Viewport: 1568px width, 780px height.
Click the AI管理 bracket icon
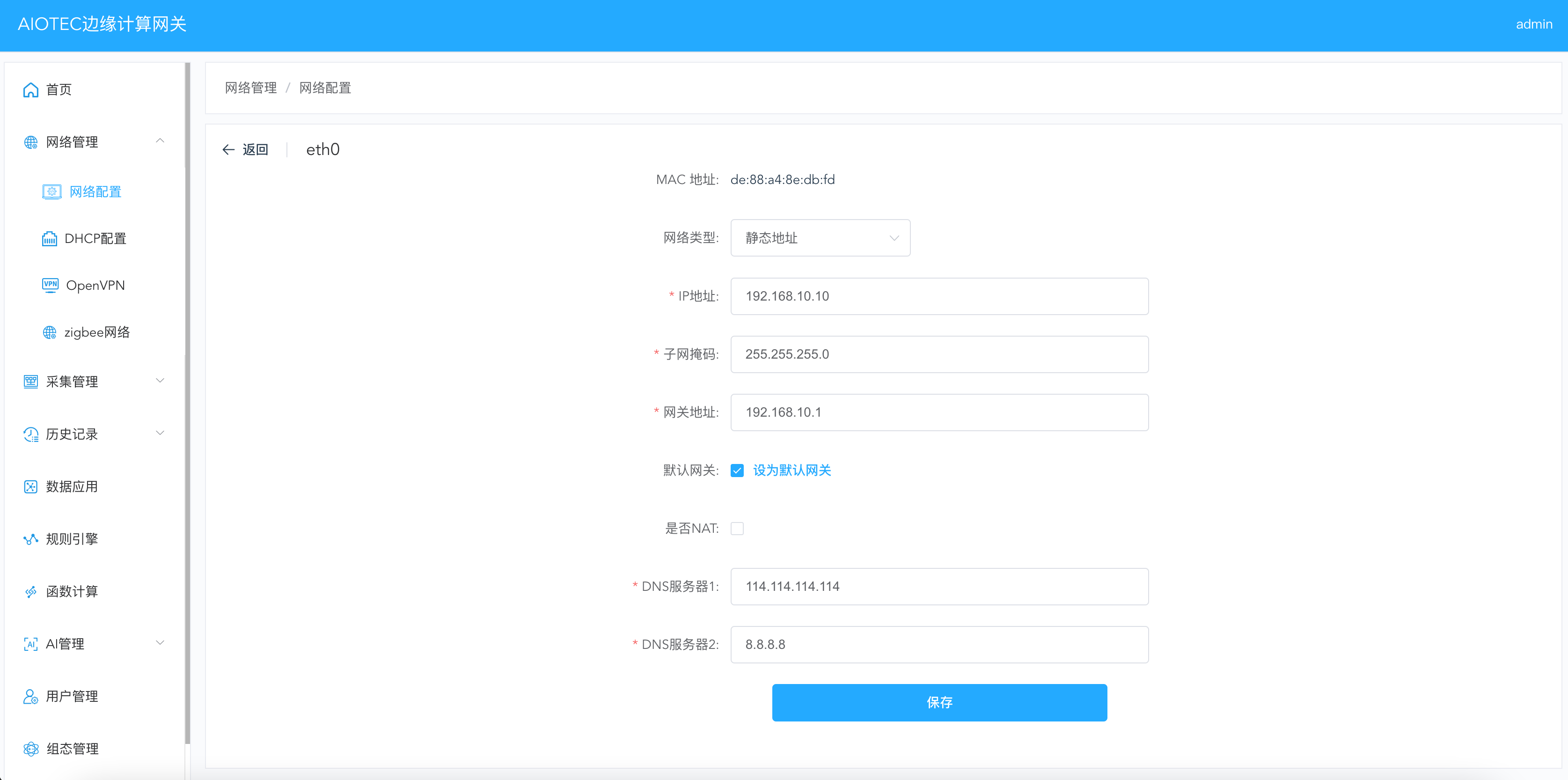pos(30,644)
